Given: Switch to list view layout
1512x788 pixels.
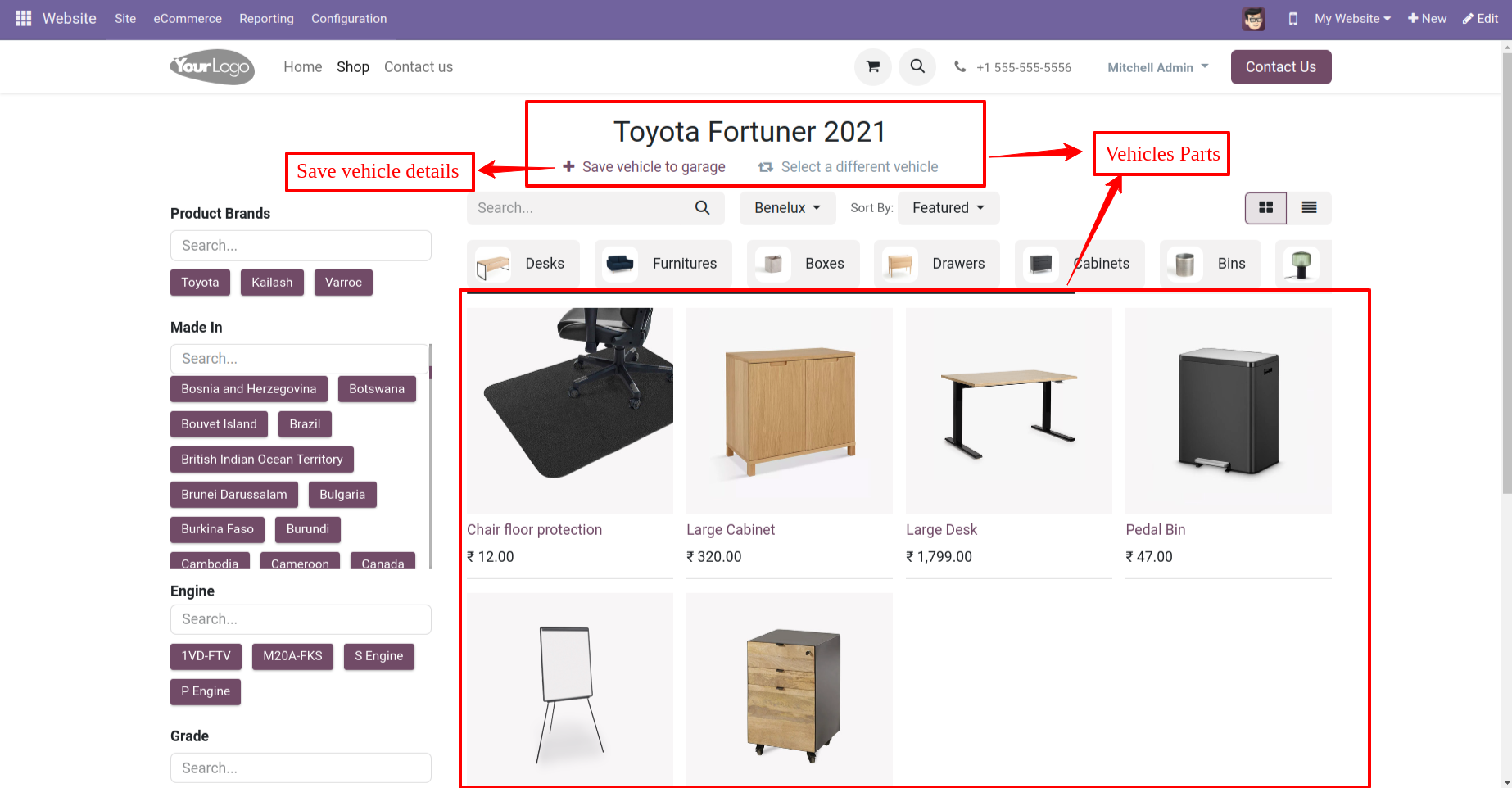Looking at the screenshot, I should (x=1309, y=208).
